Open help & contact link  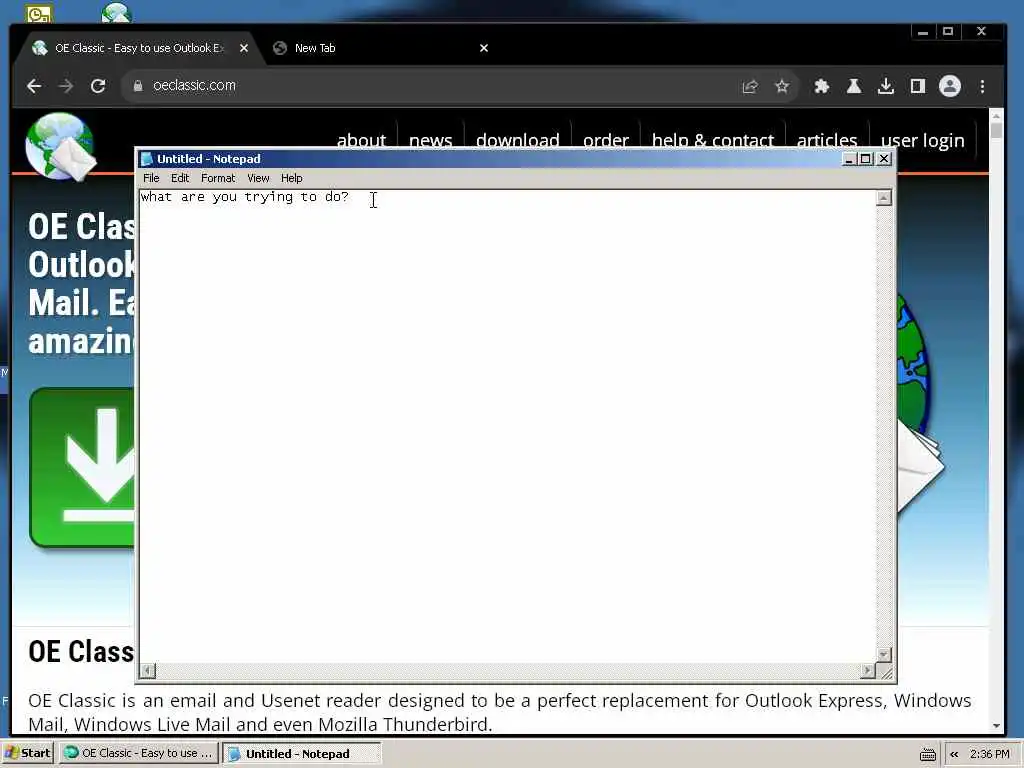[x=712, y=140]
